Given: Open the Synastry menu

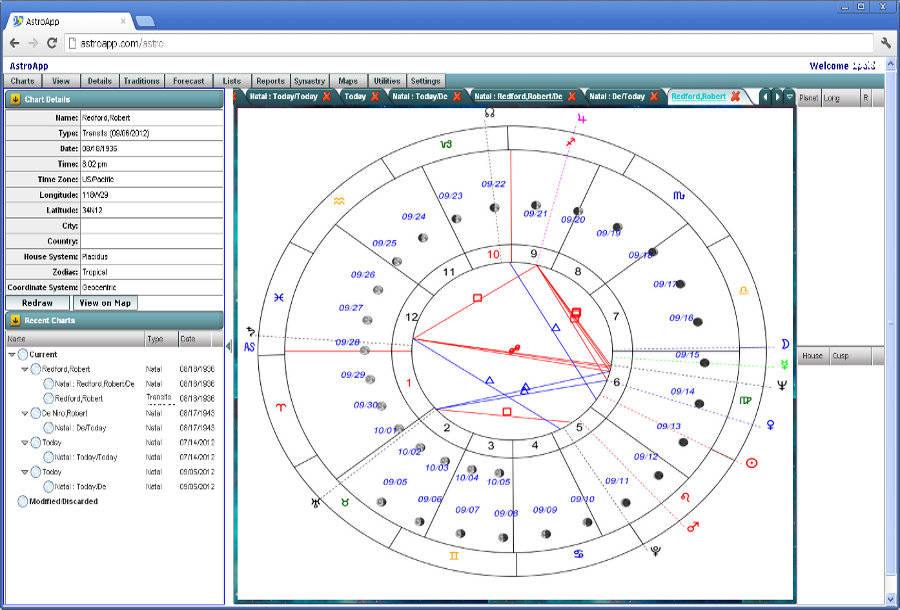Looking at the screenshot, I should [309, 81].
